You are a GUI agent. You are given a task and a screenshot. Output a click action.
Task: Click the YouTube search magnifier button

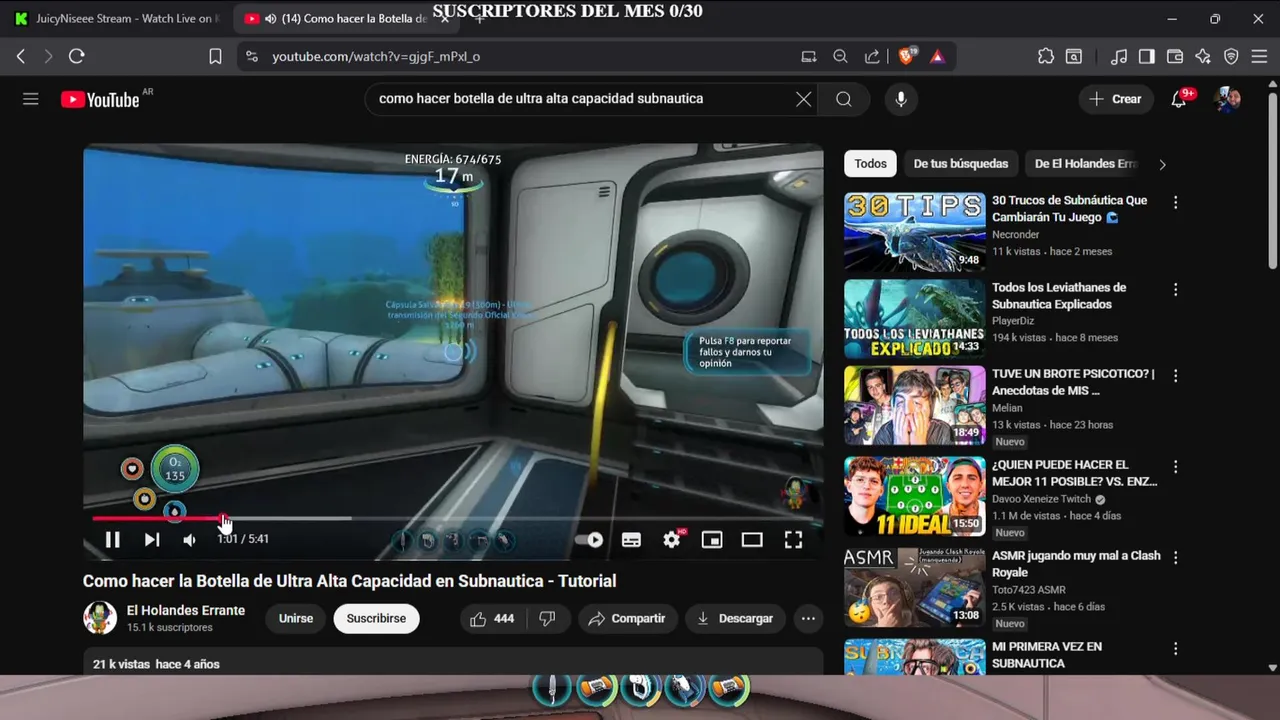tap(844, 99)
